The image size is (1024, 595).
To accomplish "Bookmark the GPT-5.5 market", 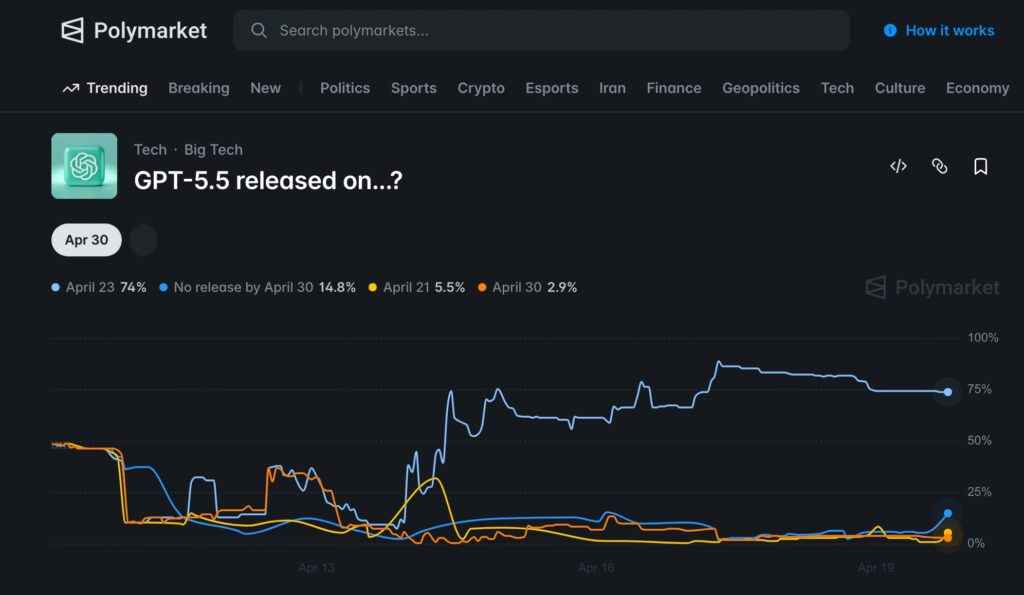I will [x=980, y=166].
